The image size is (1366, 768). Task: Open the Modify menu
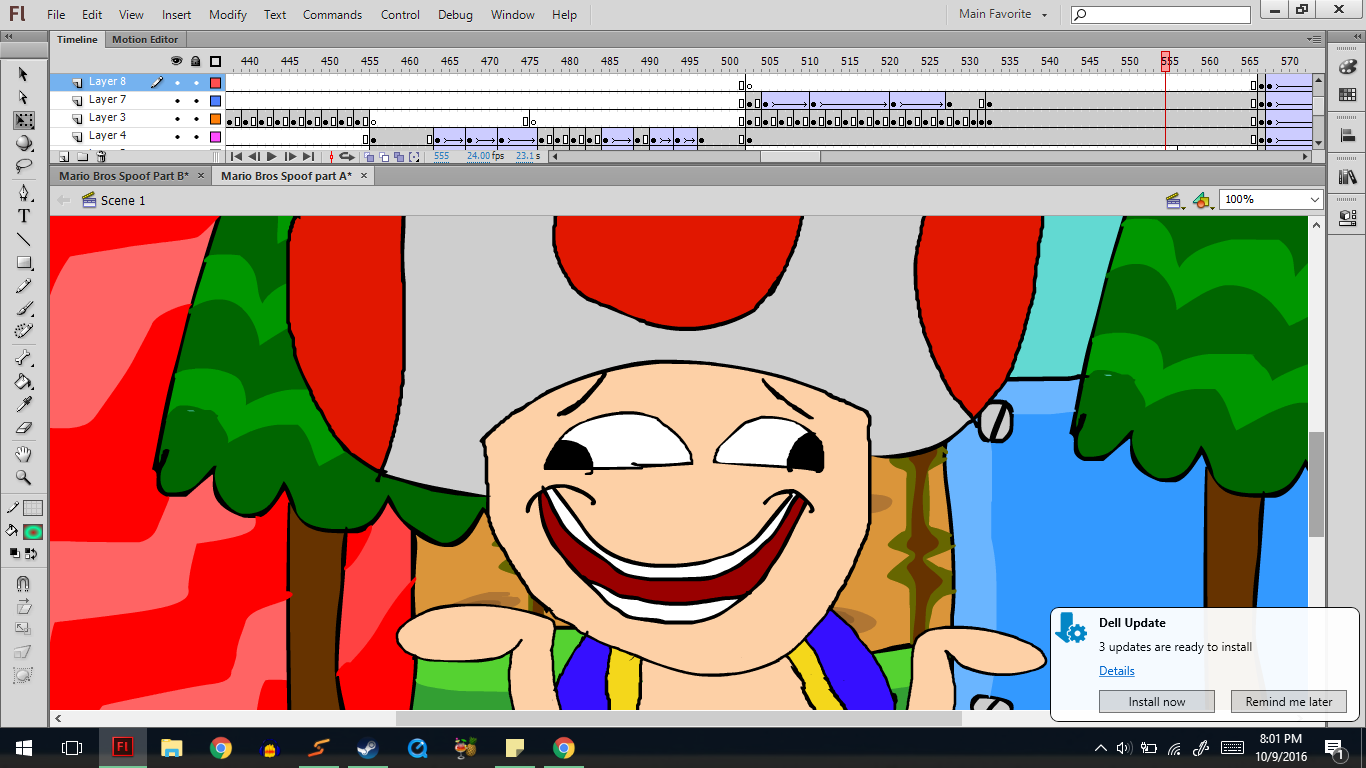click(228, 15)
